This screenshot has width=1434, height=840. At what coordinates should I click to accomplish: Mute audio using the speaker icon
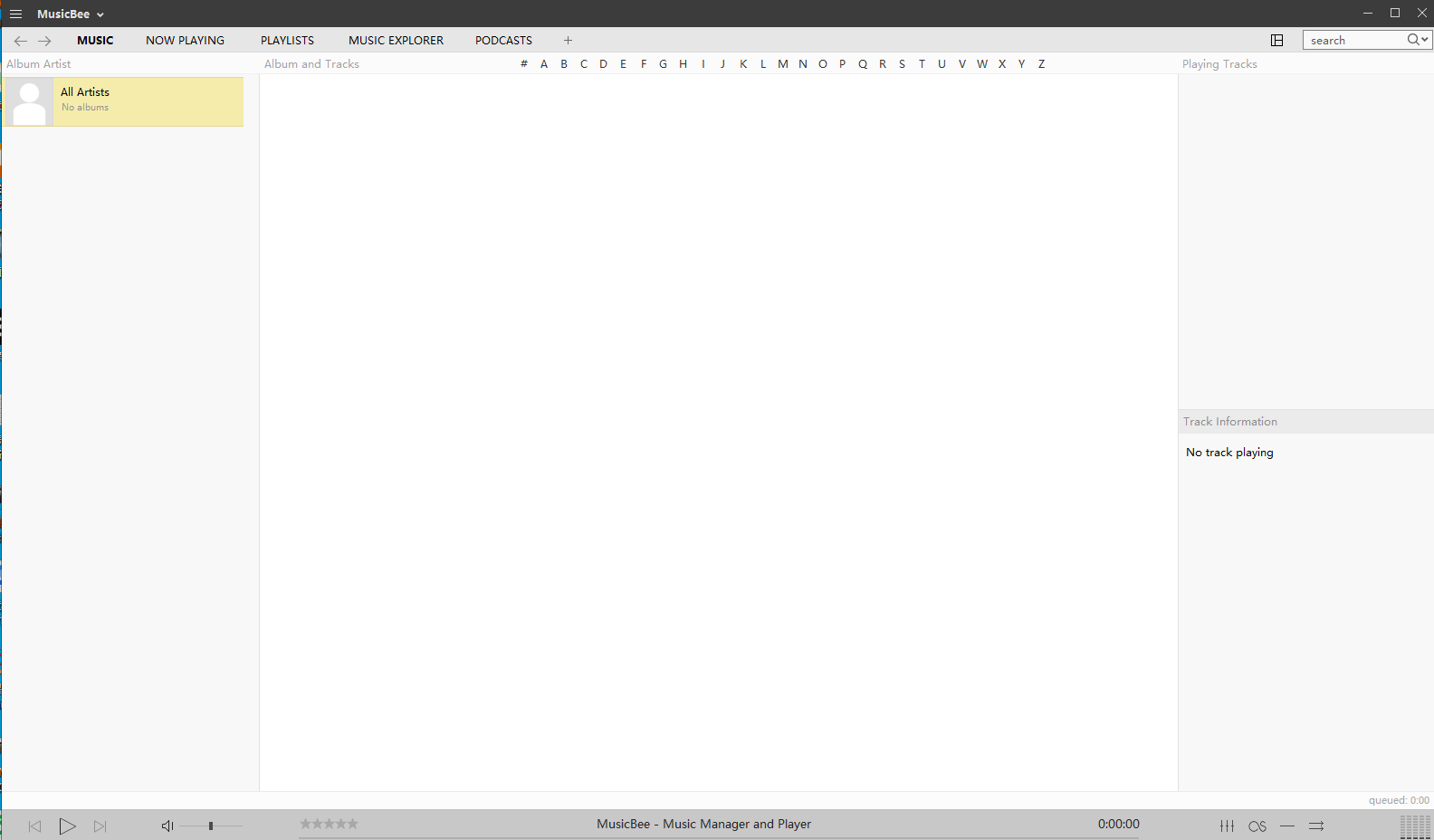coord(167,826)
